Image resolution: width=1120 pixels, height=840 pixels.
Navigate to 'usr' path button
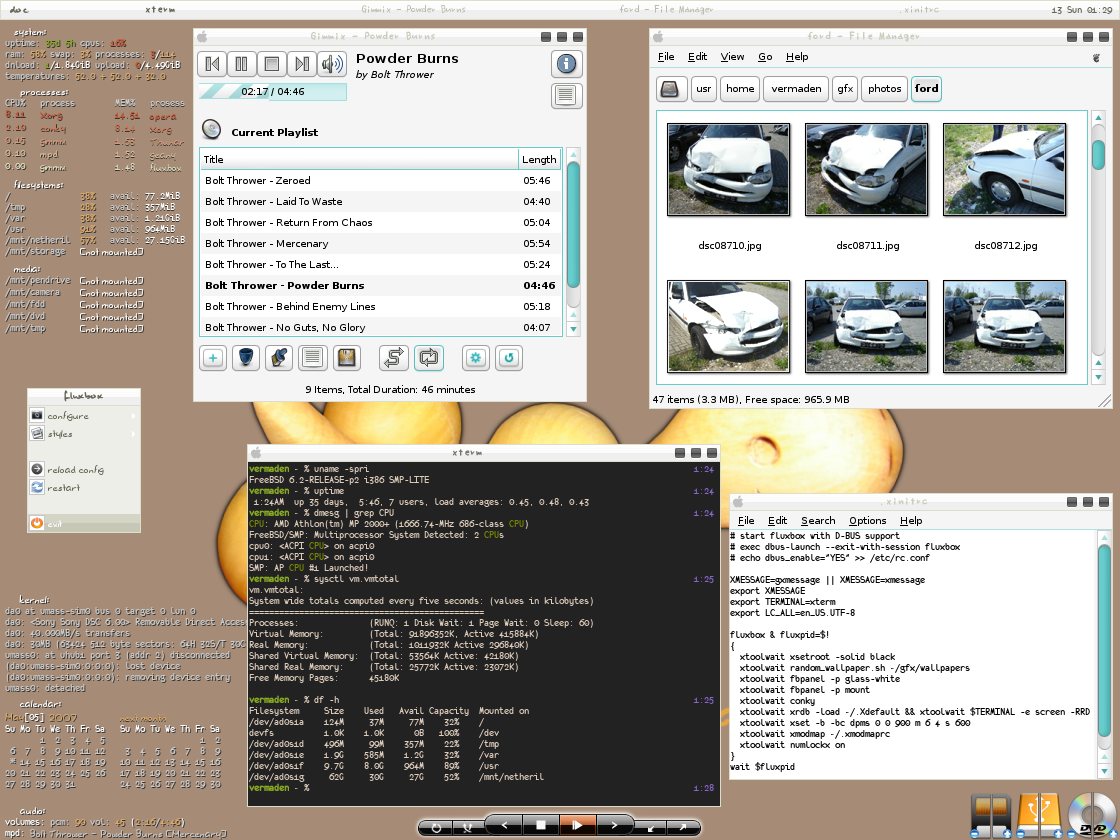point(704,89)
